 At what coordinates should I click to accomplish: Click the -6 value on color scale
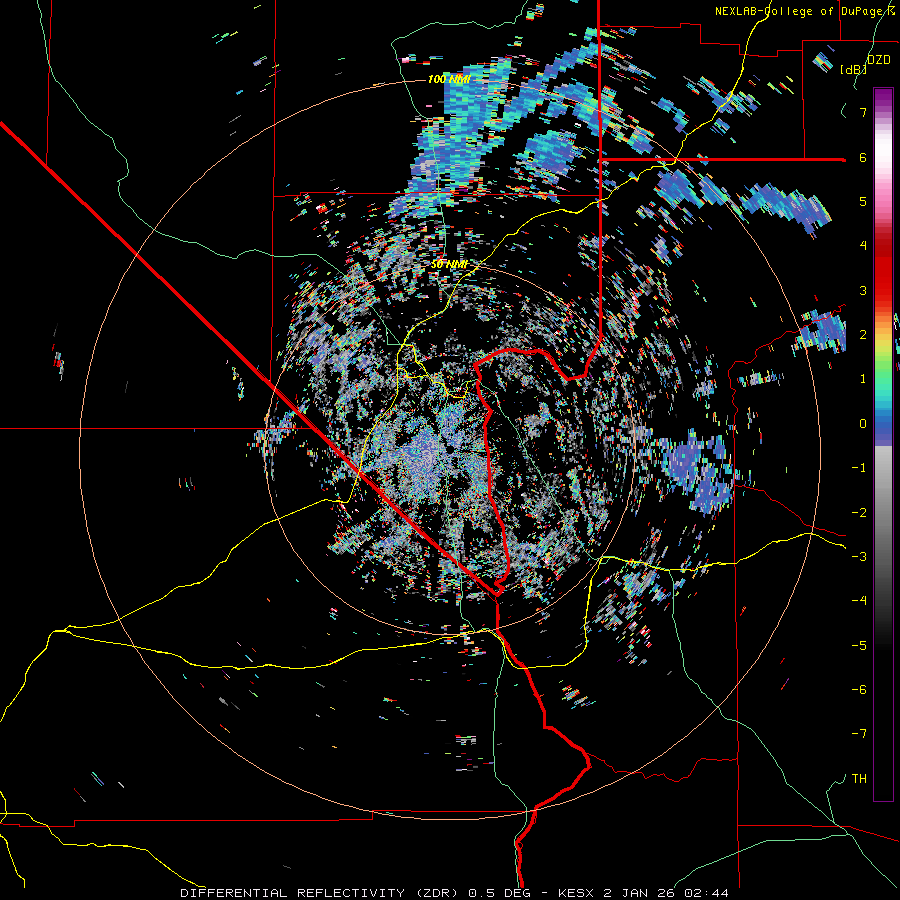[x=859, y=690]
